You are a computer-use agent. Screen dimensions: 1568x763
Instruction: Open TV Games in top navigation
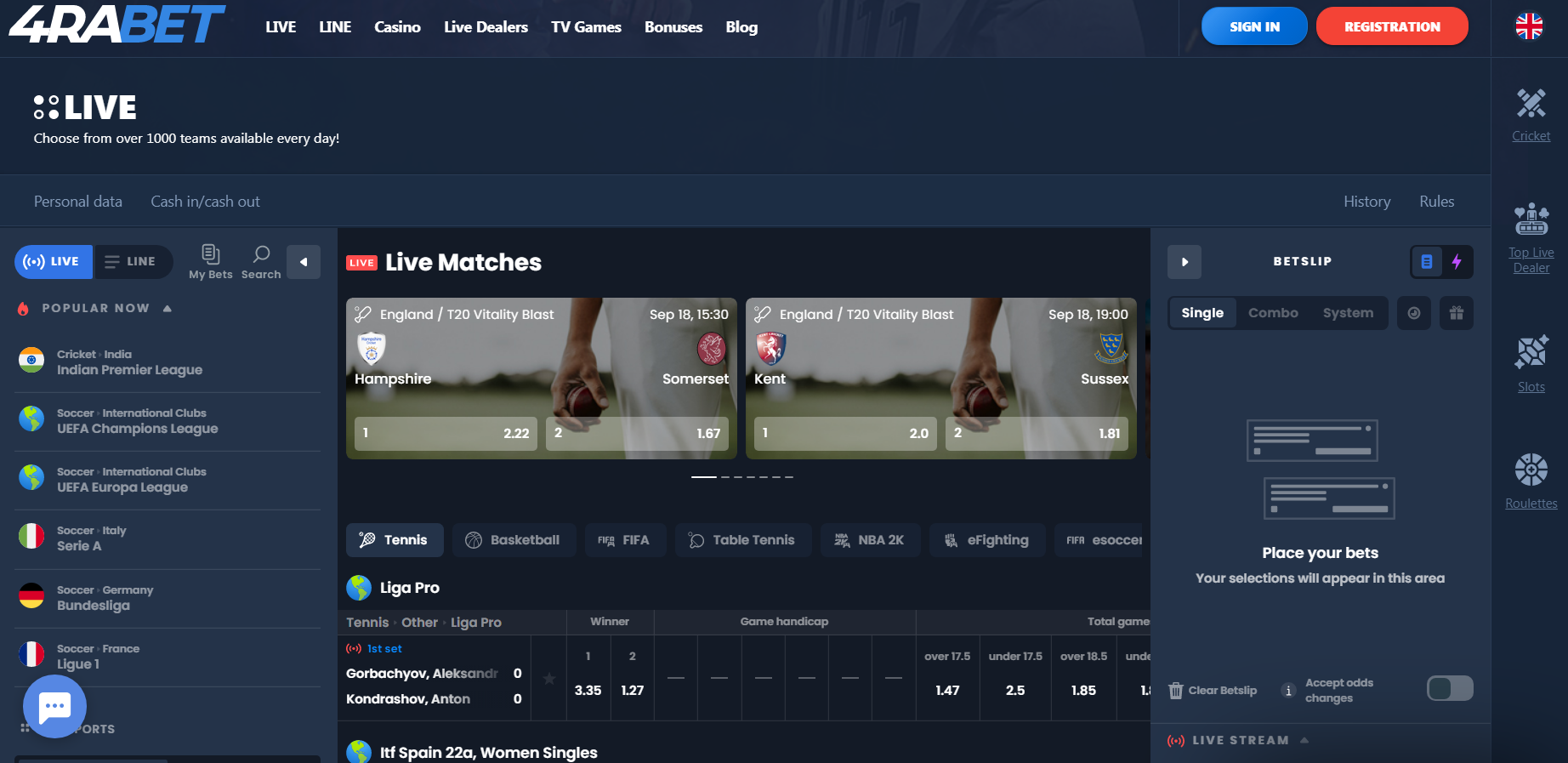pyautogui.click(x=586, y=27)
